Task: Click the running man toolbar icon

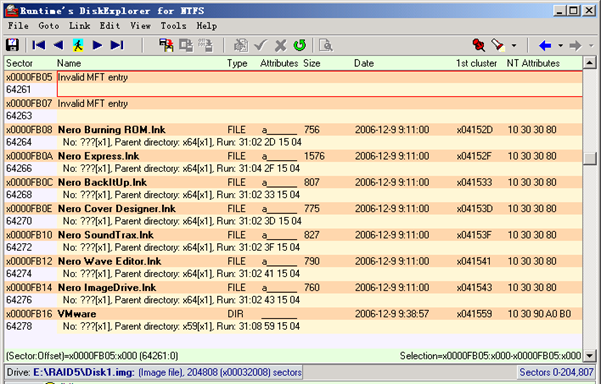Action: [78, 45]
